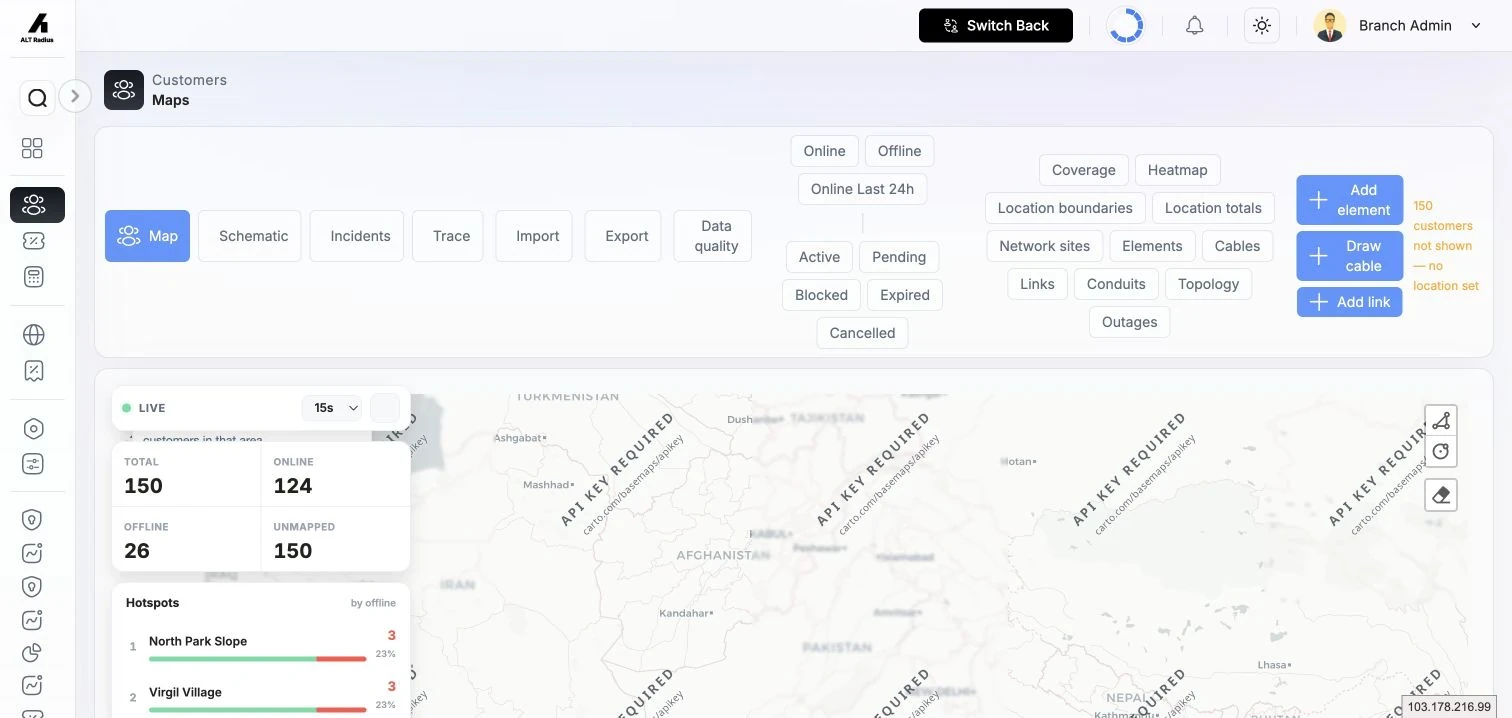Click the Branch Admin avatar picture
This screenshot has width=1512, height=718.
(1330, 26)
